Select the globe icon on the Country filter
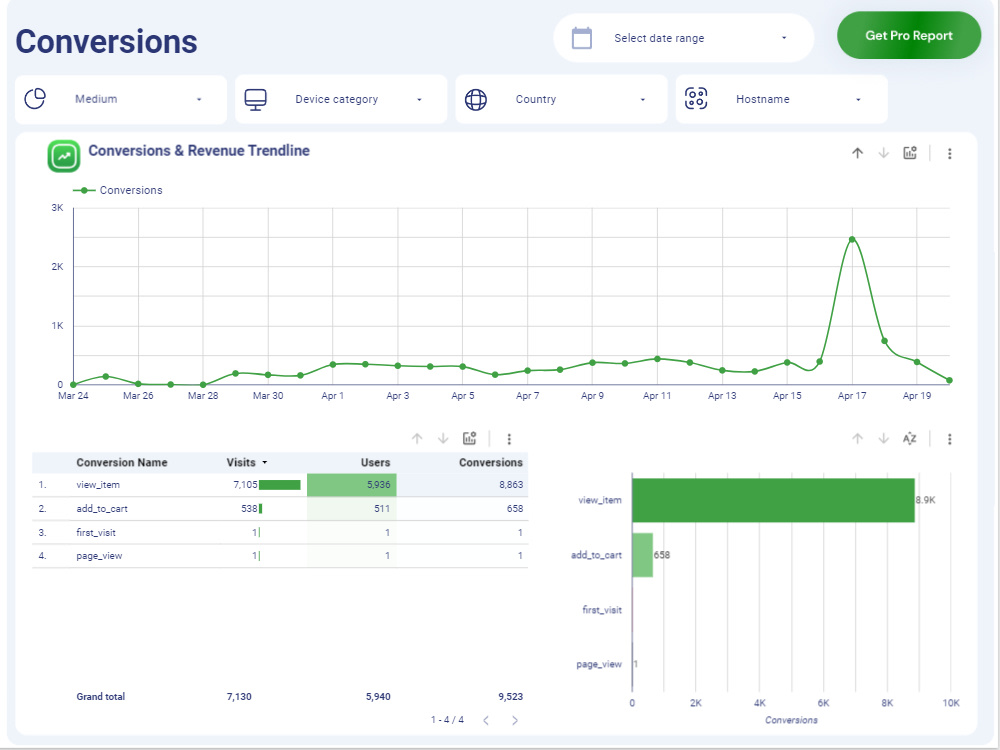Screen dimensions: 1000x750 [475, 99]
